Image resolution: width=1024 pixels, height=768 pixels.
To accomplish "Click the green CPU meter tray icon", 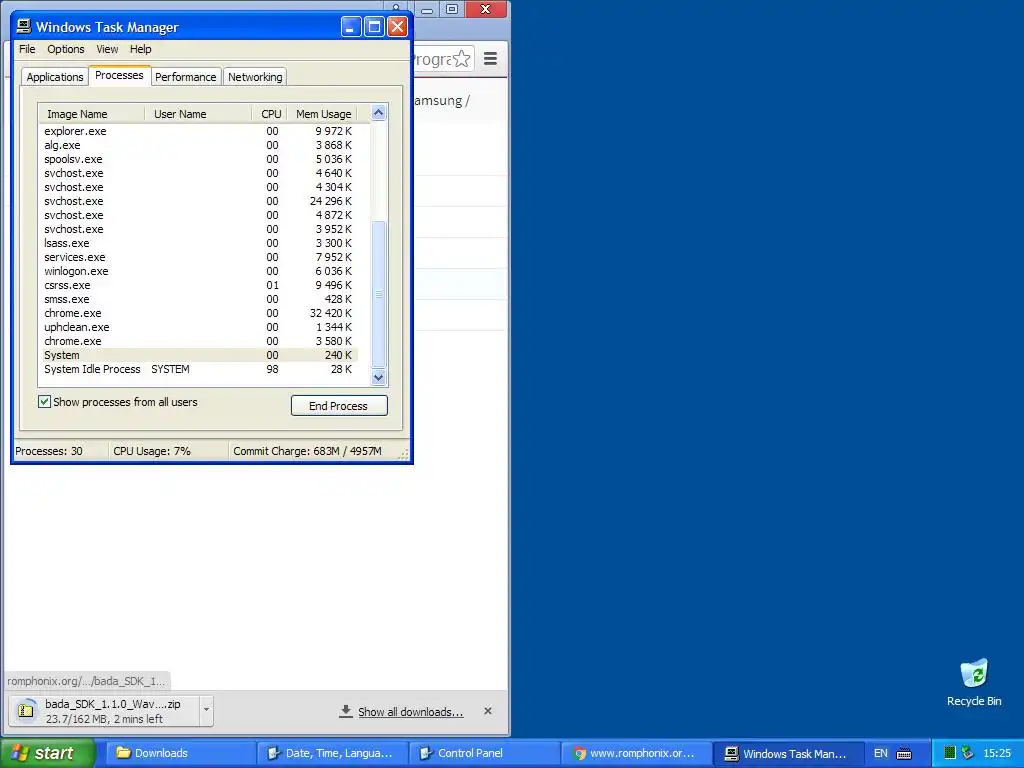I will (950, 753).
